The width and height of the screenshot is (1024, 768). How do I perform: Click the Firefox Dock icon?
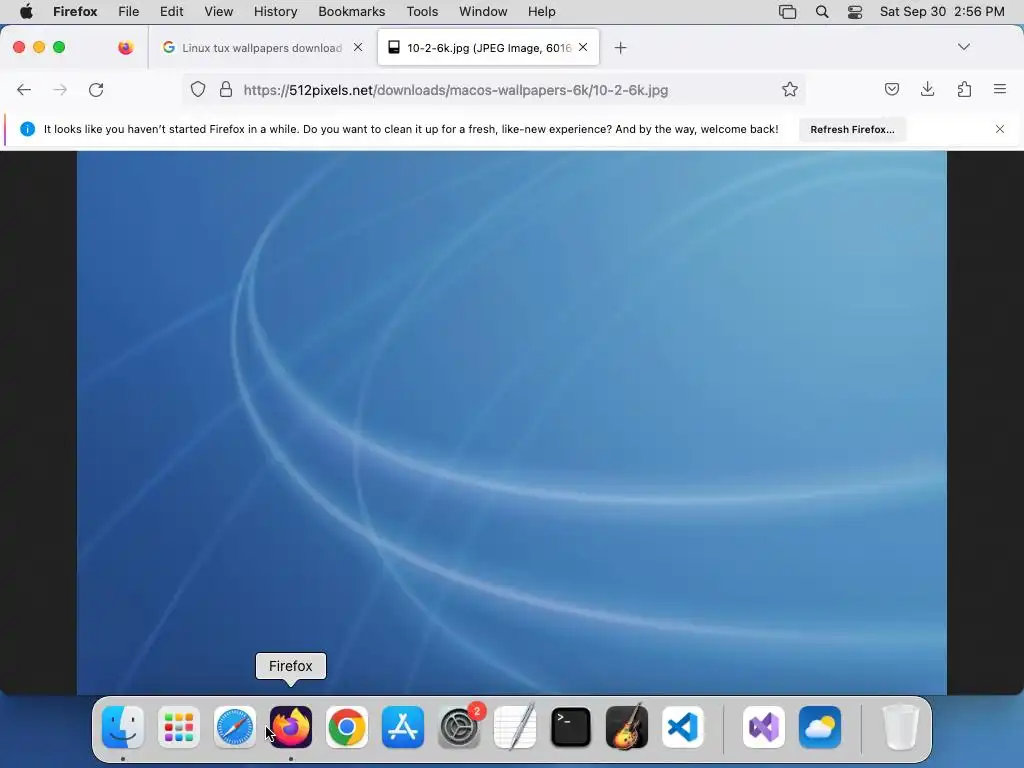[x=291, y=727]
